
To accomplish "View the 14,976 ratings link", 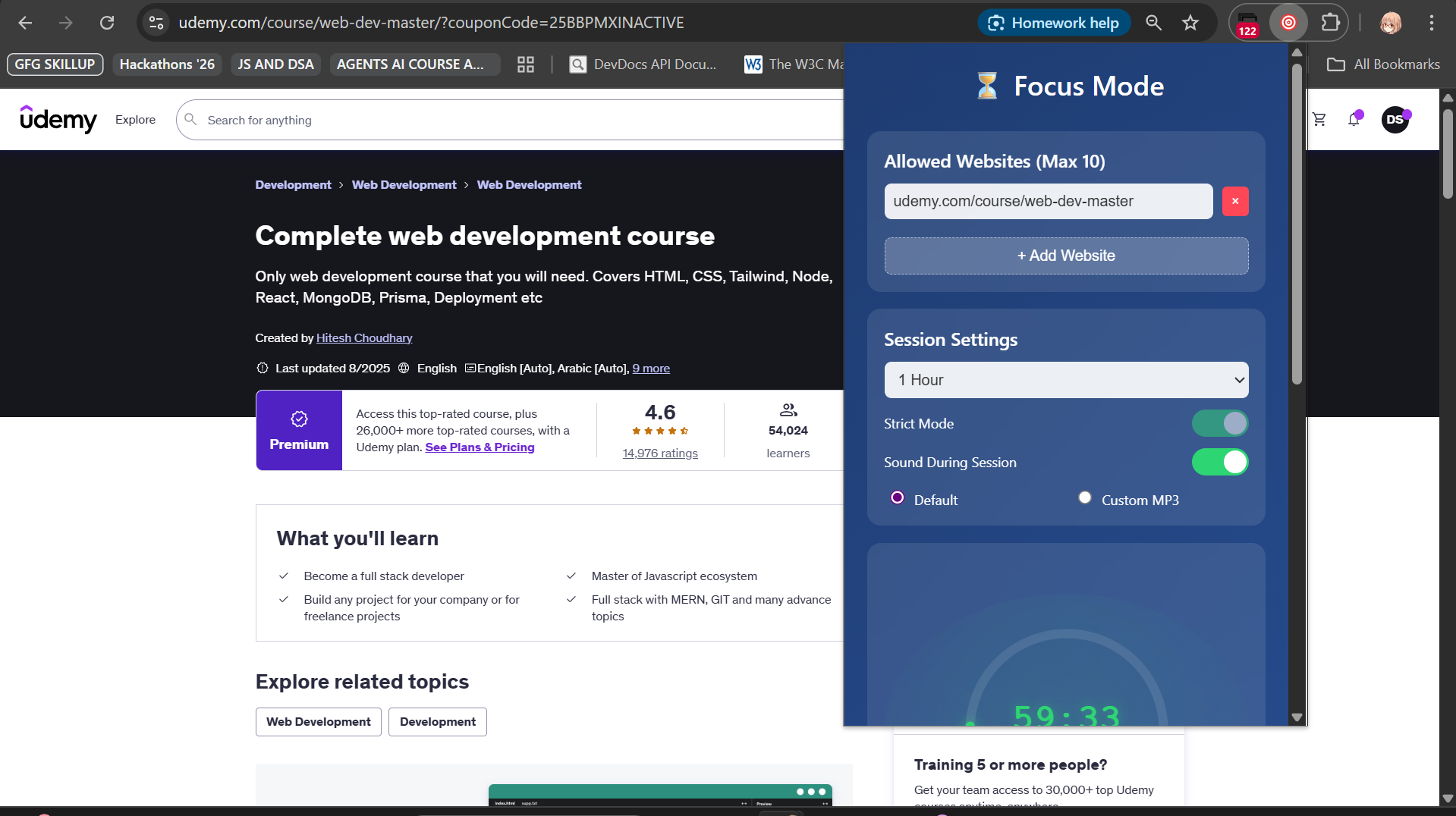I will [x=660, y=454].
